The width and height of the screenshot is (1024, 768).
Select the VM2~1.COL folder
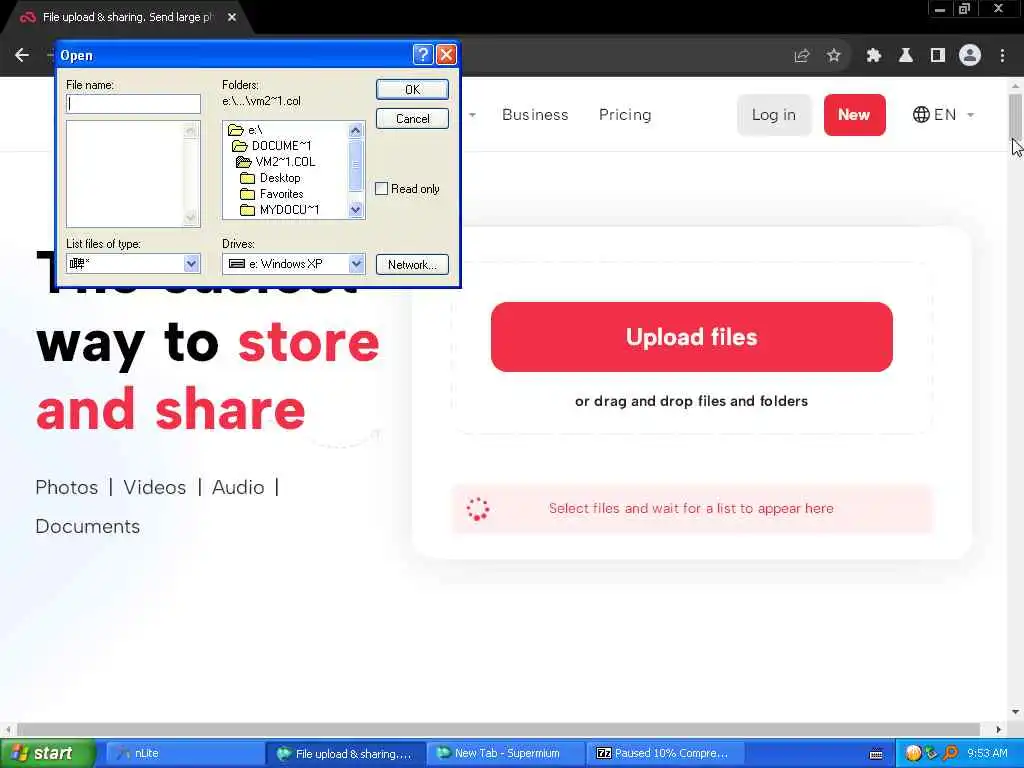tap(276, 161)
